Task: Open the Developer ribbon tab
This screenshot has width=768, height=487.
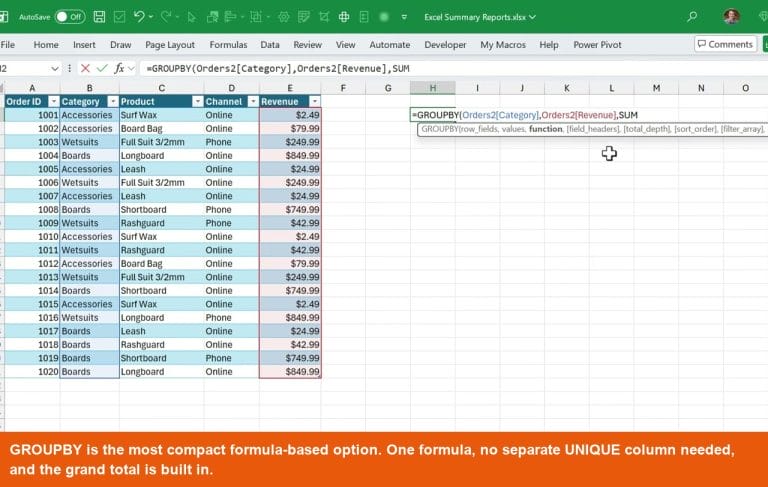Action: [x=445, y=45]
